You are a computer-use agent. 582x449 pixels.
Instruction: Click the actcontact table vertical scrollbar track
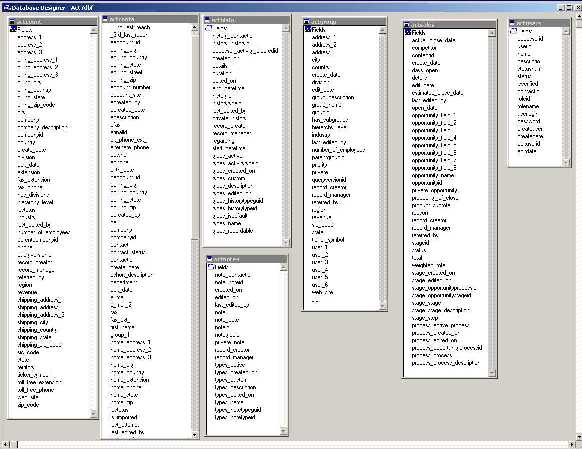(x=195, y=334)
